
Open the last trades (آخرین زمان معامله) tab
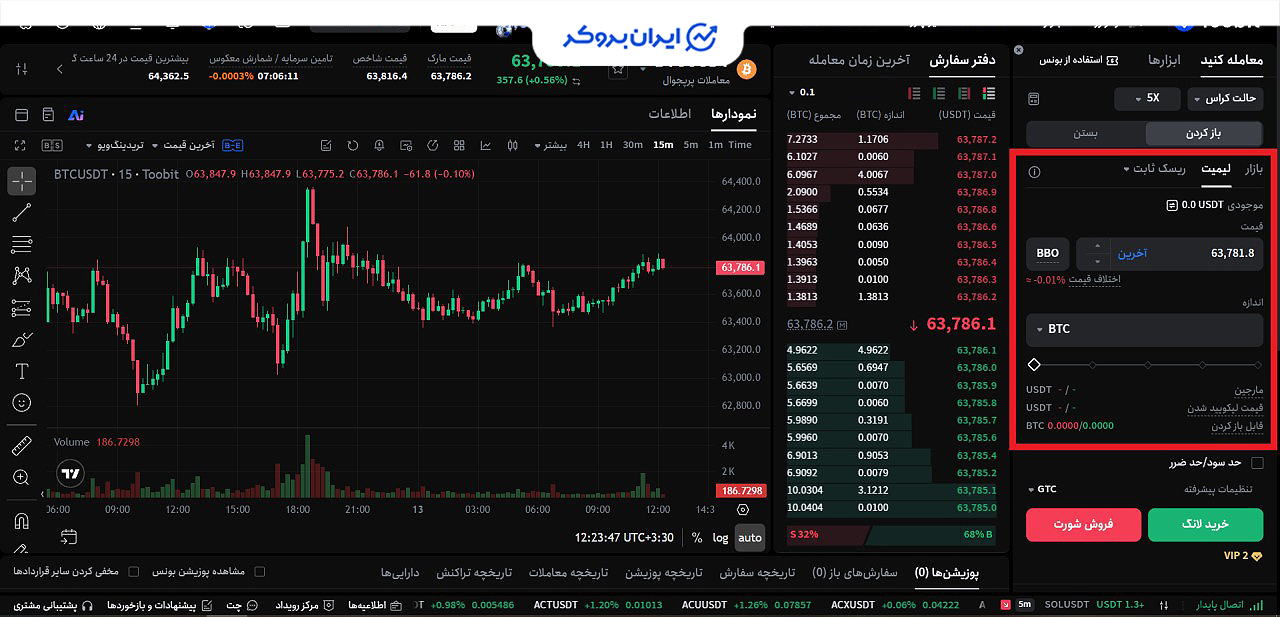pyautogui.click(x=858, y=60)
